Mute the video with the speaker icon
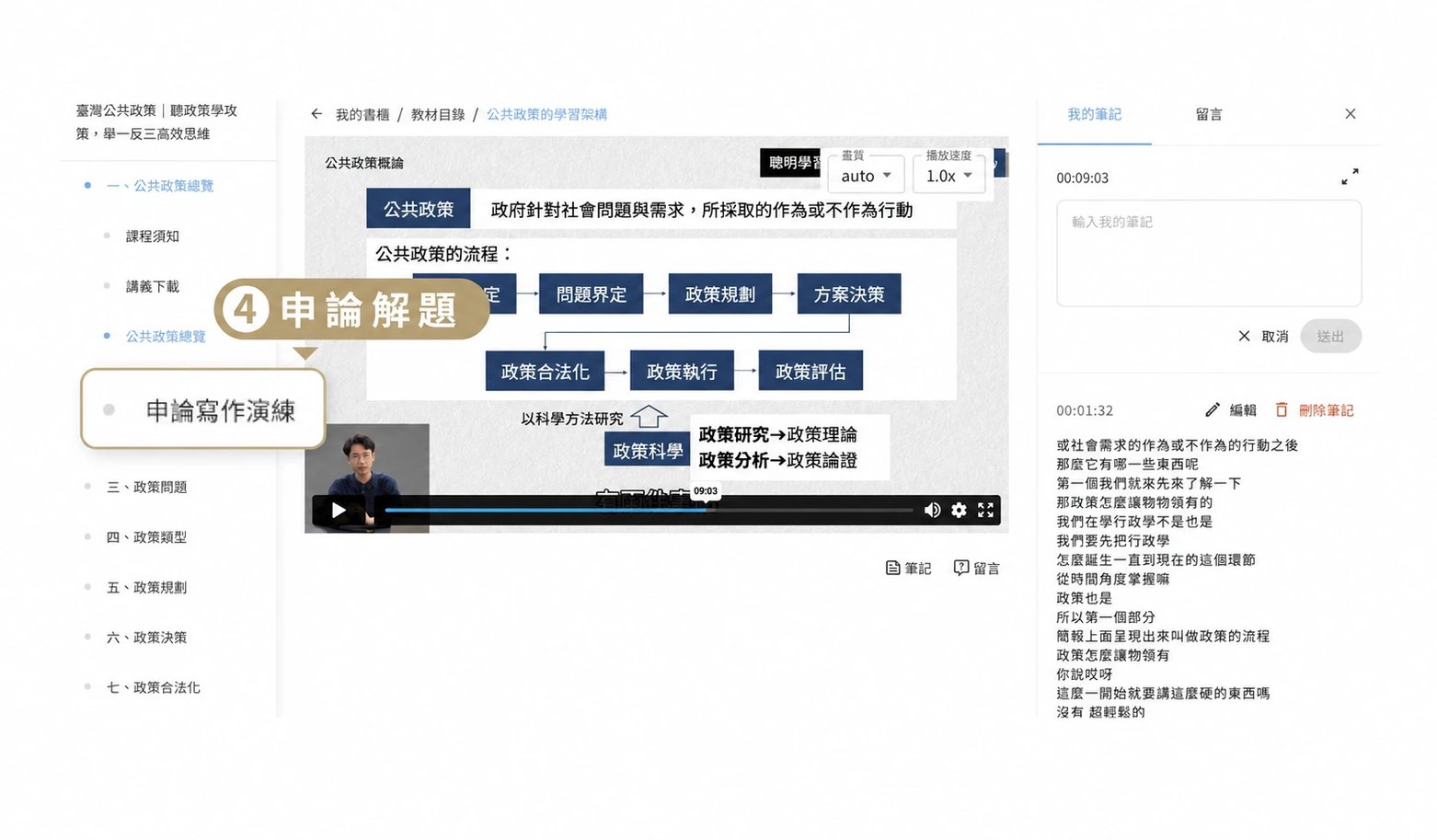Viewport: 1437px width, 840px height. click(932, 510)
